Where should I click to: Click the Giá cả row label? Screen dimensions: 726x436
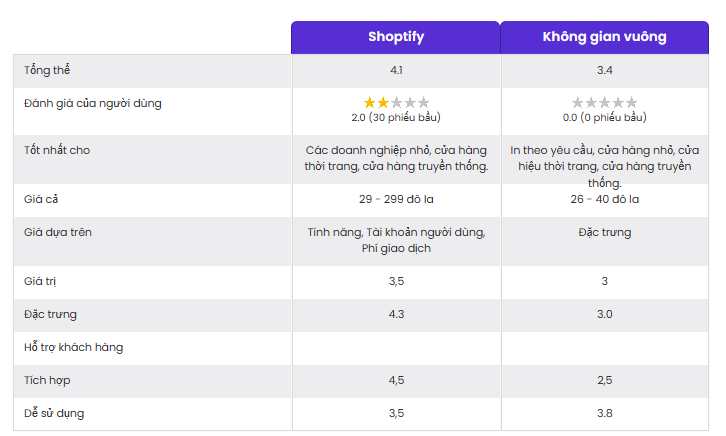pyautogui.click(x=41, y=199)
